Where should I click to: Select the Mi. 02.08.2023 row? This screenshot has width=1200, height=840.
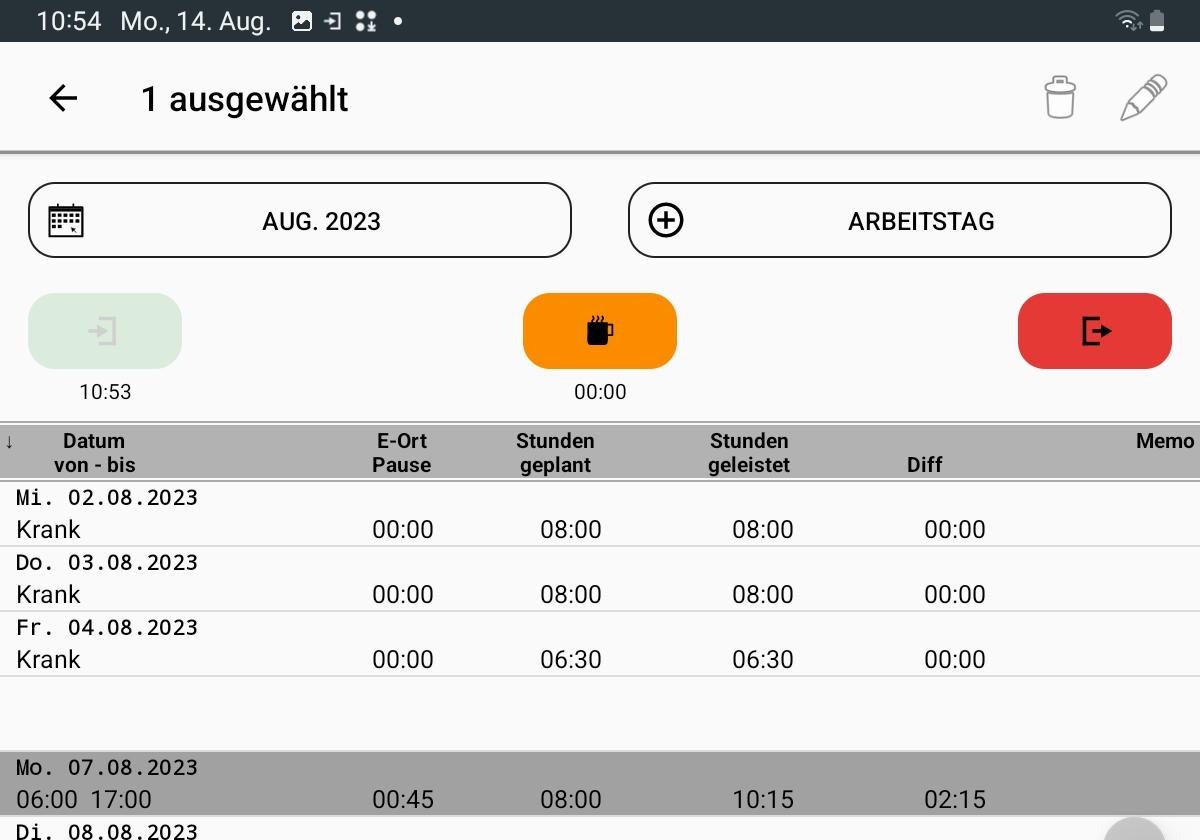click(x=600, y=514)
